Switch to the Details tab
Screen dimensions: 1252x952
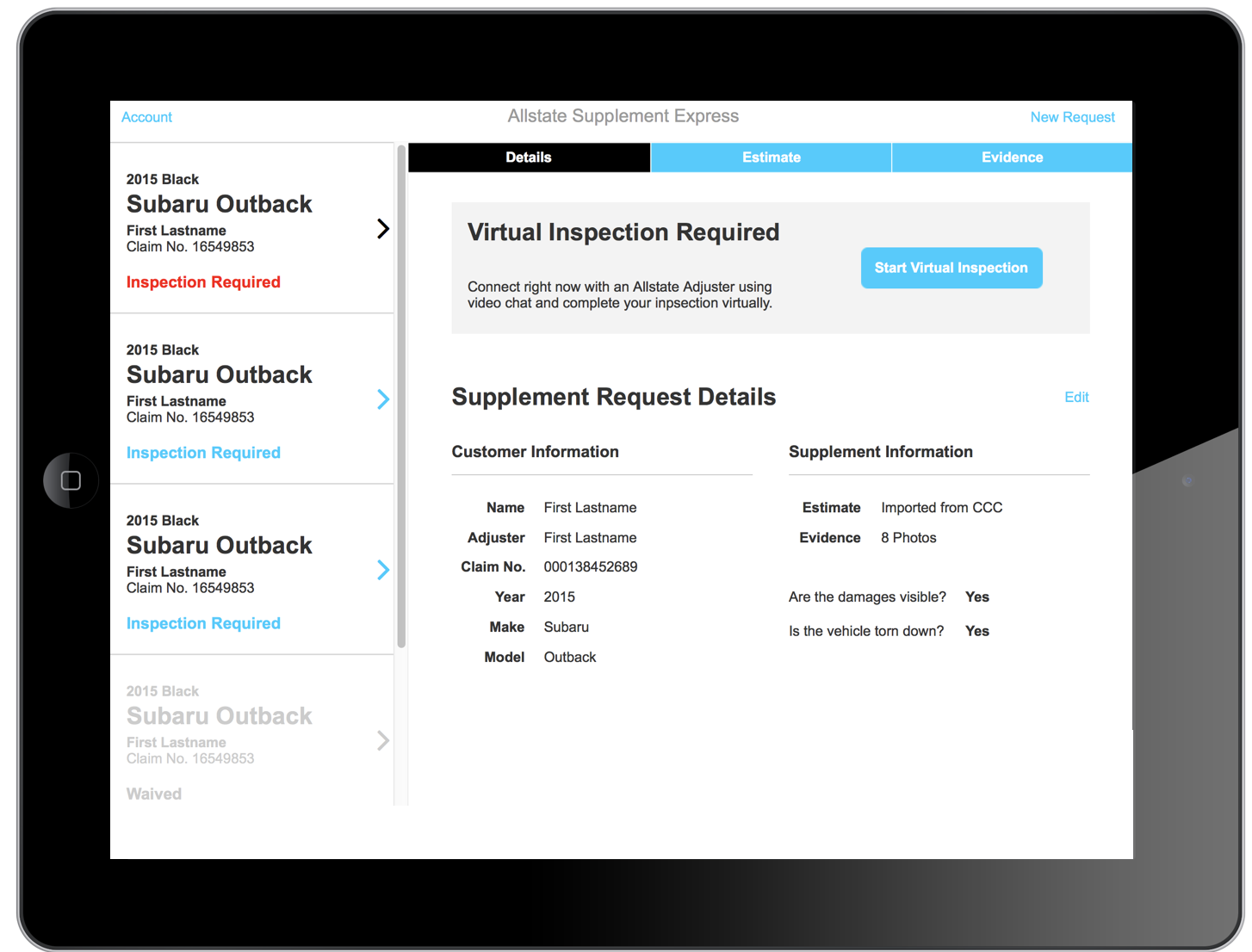[529, 158]
